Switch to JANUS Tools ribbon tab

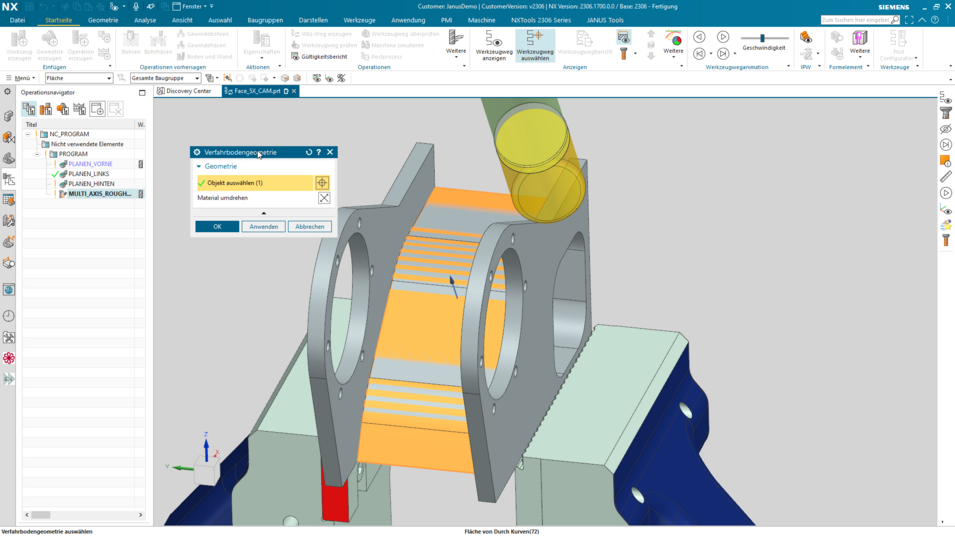[605, 20]
